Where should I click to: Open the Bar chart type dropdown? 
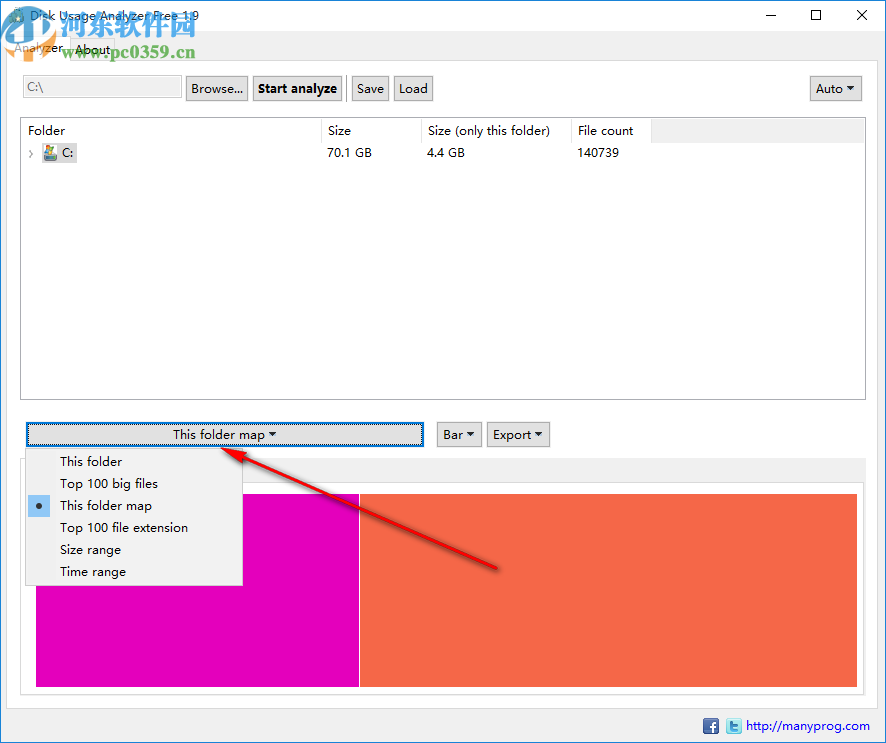[x=459, y=434]
